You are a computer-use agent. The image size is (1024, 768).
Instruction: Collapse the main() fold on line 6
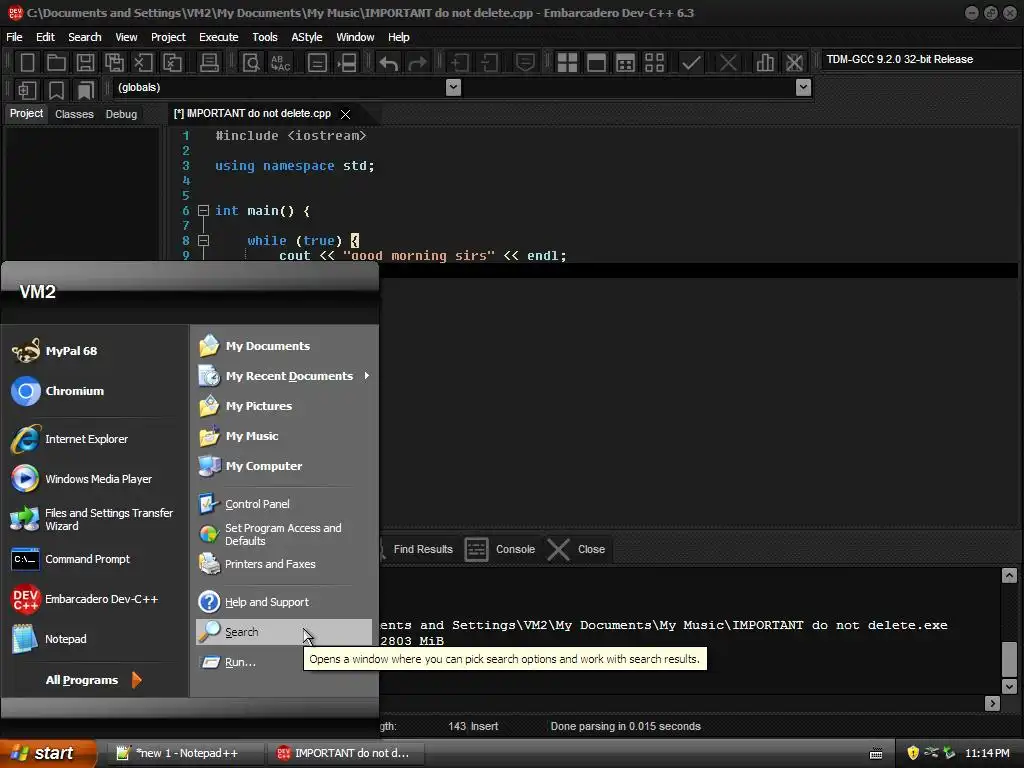[x=204, y=210]
